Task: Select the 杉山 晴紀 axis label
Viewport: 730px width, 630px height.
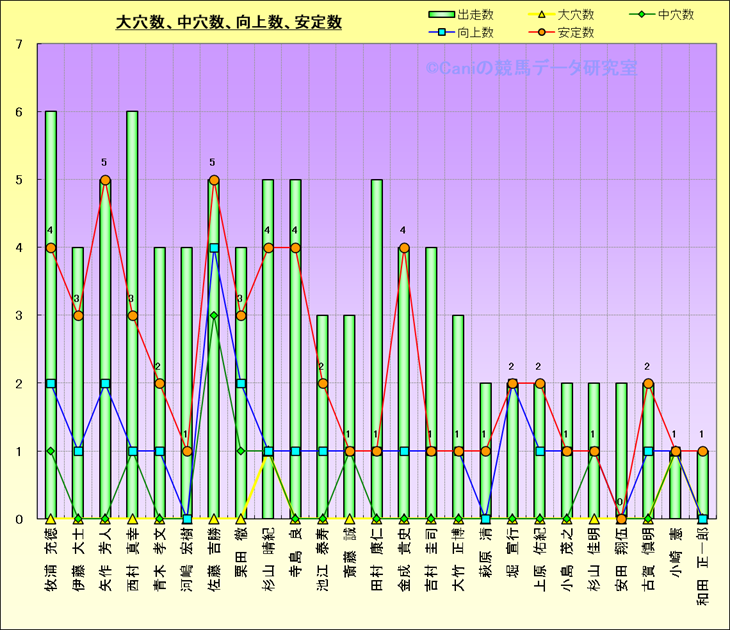Action: pos(268,555)
